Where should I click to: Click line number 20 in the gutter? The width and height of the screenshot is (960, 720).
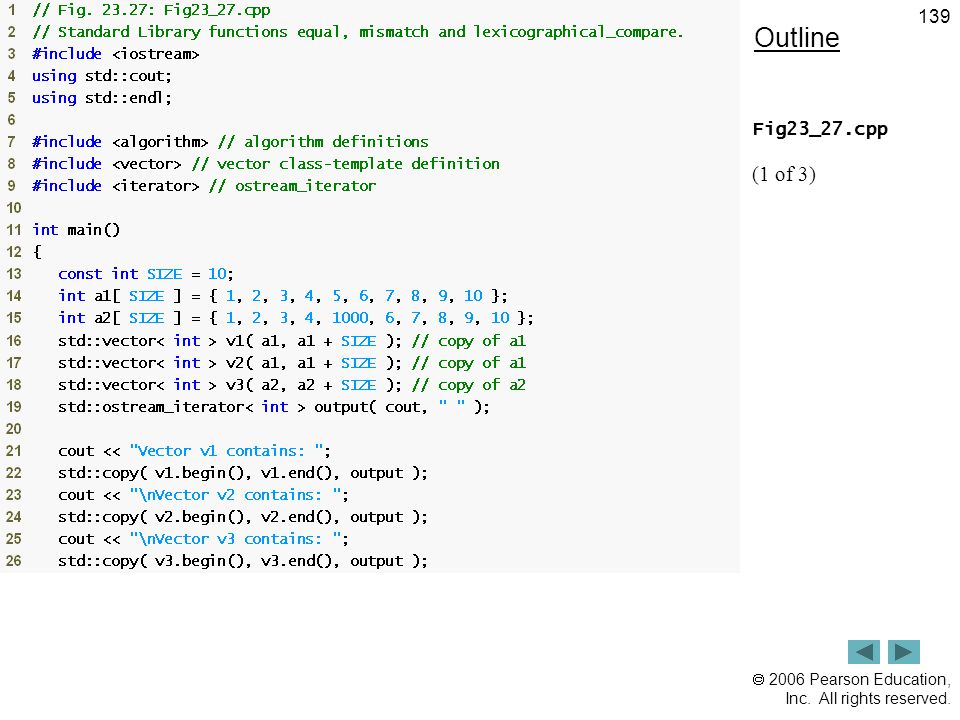click(13, 429)
